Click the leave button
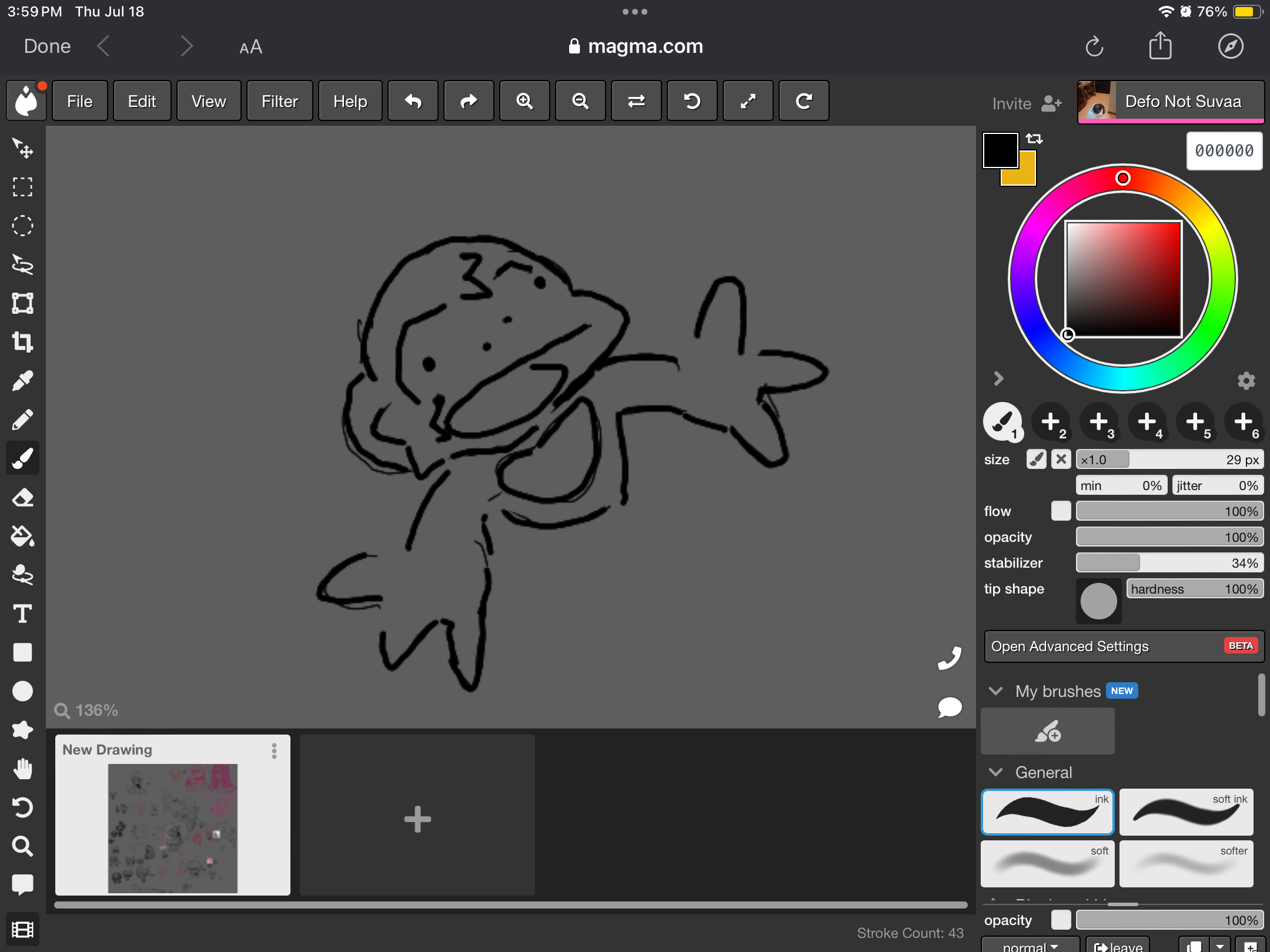 click(x=1118, y=945)
